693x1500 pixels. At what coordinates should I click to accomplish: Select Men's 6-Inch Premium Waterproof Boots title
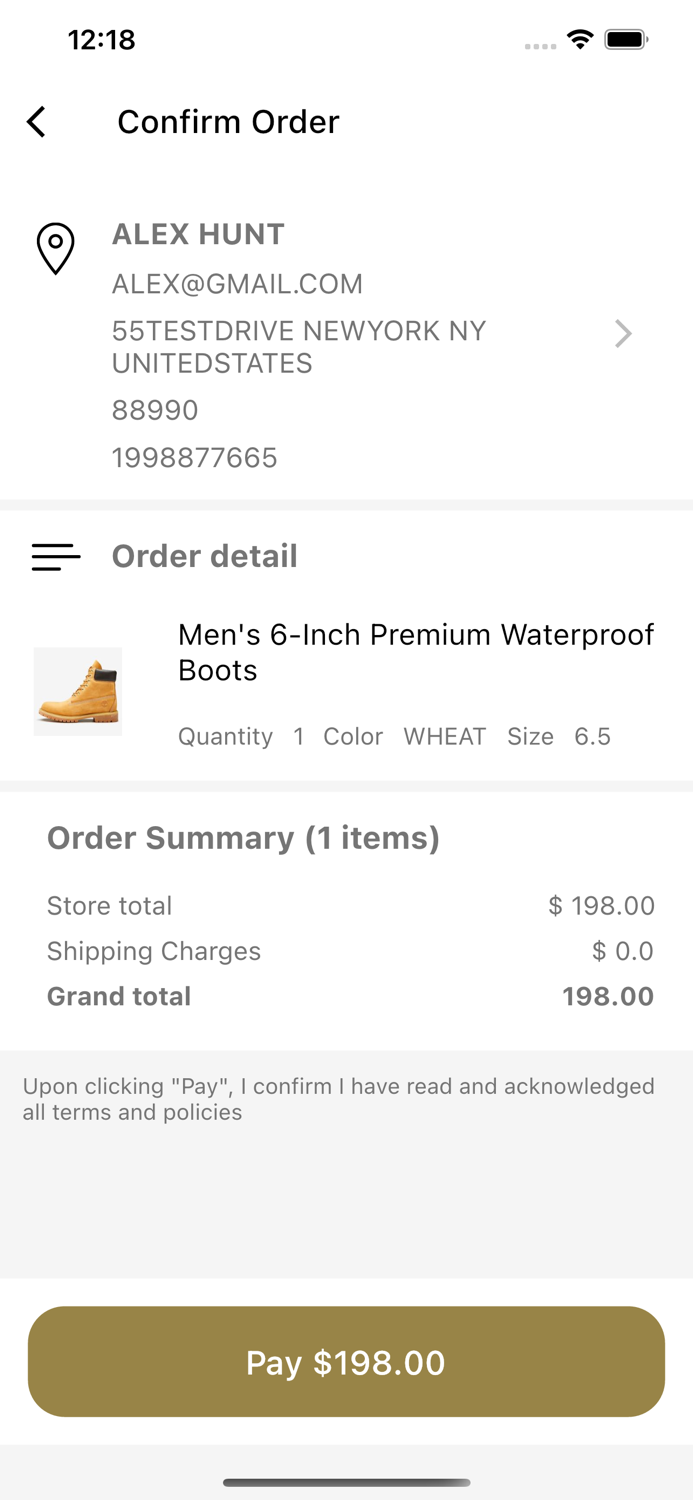[416, 652]
